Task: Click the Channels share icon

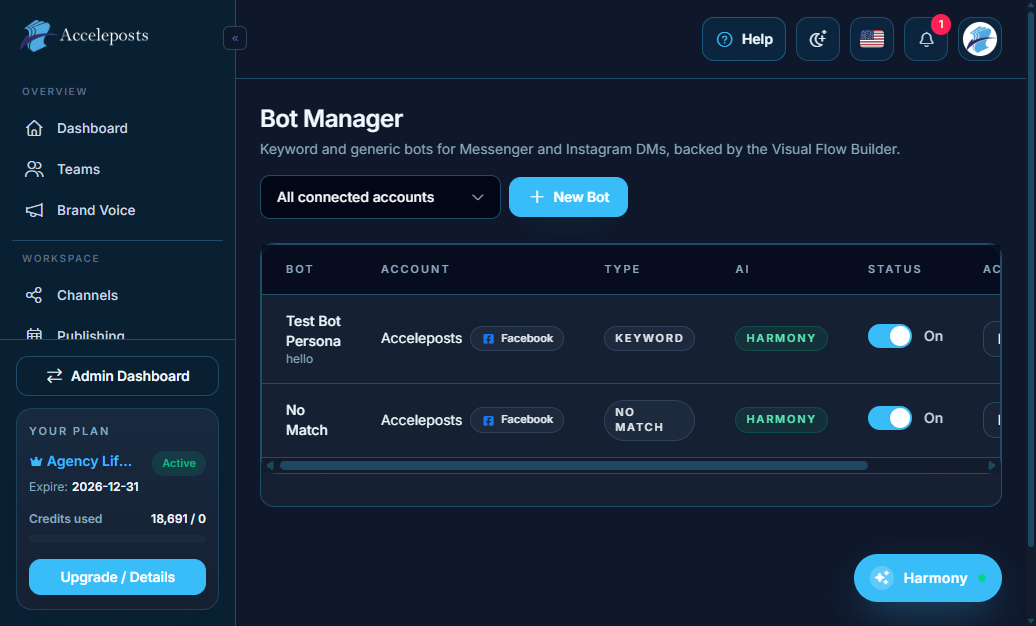Action: click(34, 295)
